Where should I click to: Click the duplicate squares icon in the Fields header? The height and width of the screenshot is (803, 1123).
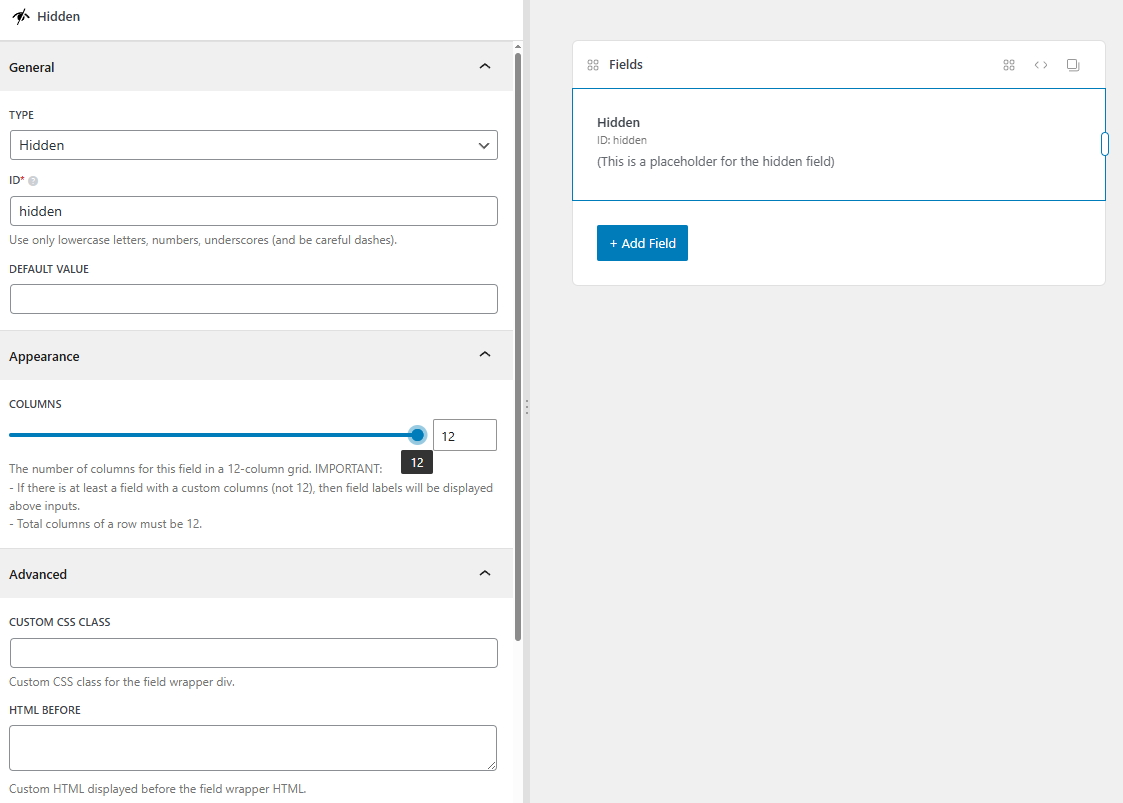point(1073,65)
